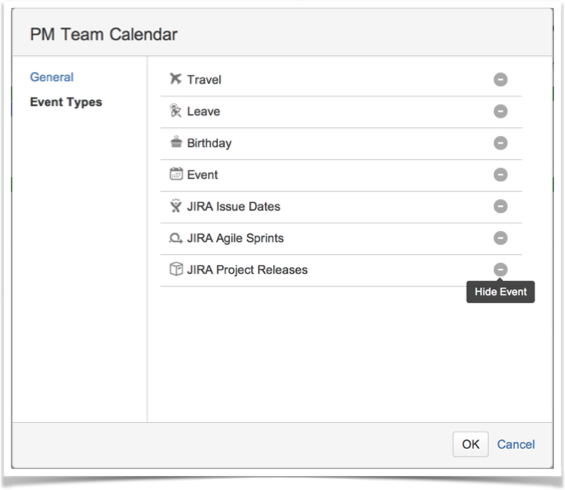Viewport: 565px width, 490px height.
Task: Select the JIRA Agile Sprints label
Action: (235, 238)
